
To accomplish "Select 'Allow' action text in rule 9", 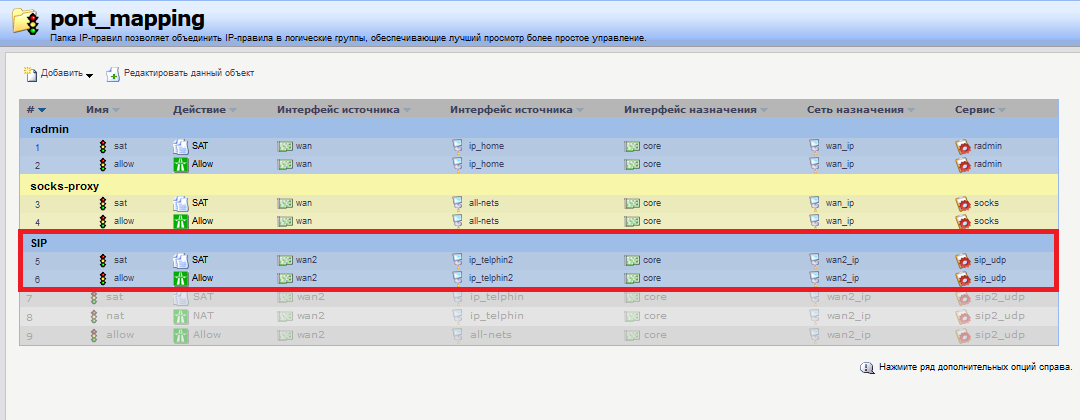I will pyautogui.click(x=207, y=335).
